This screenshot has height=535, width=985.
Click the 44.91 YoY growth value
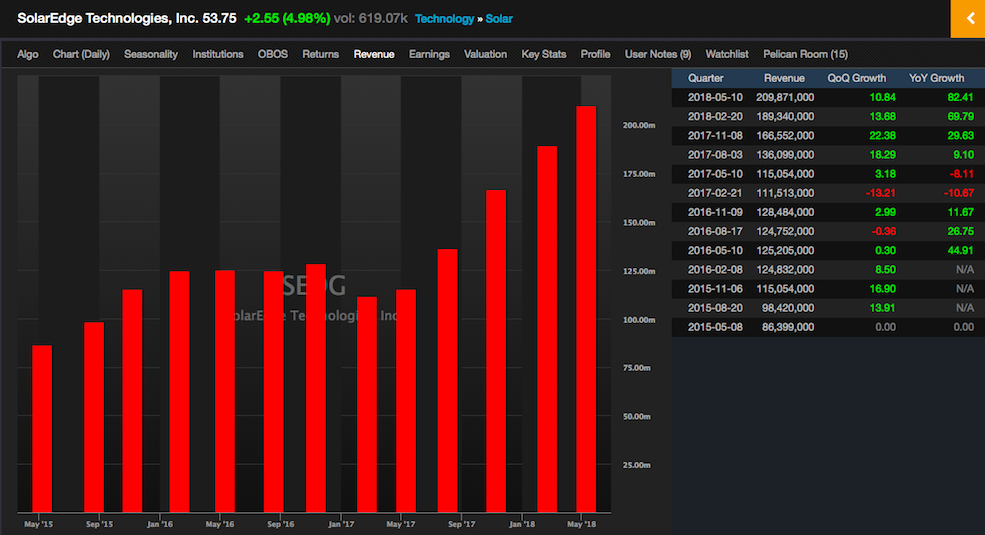coord(961,251)
